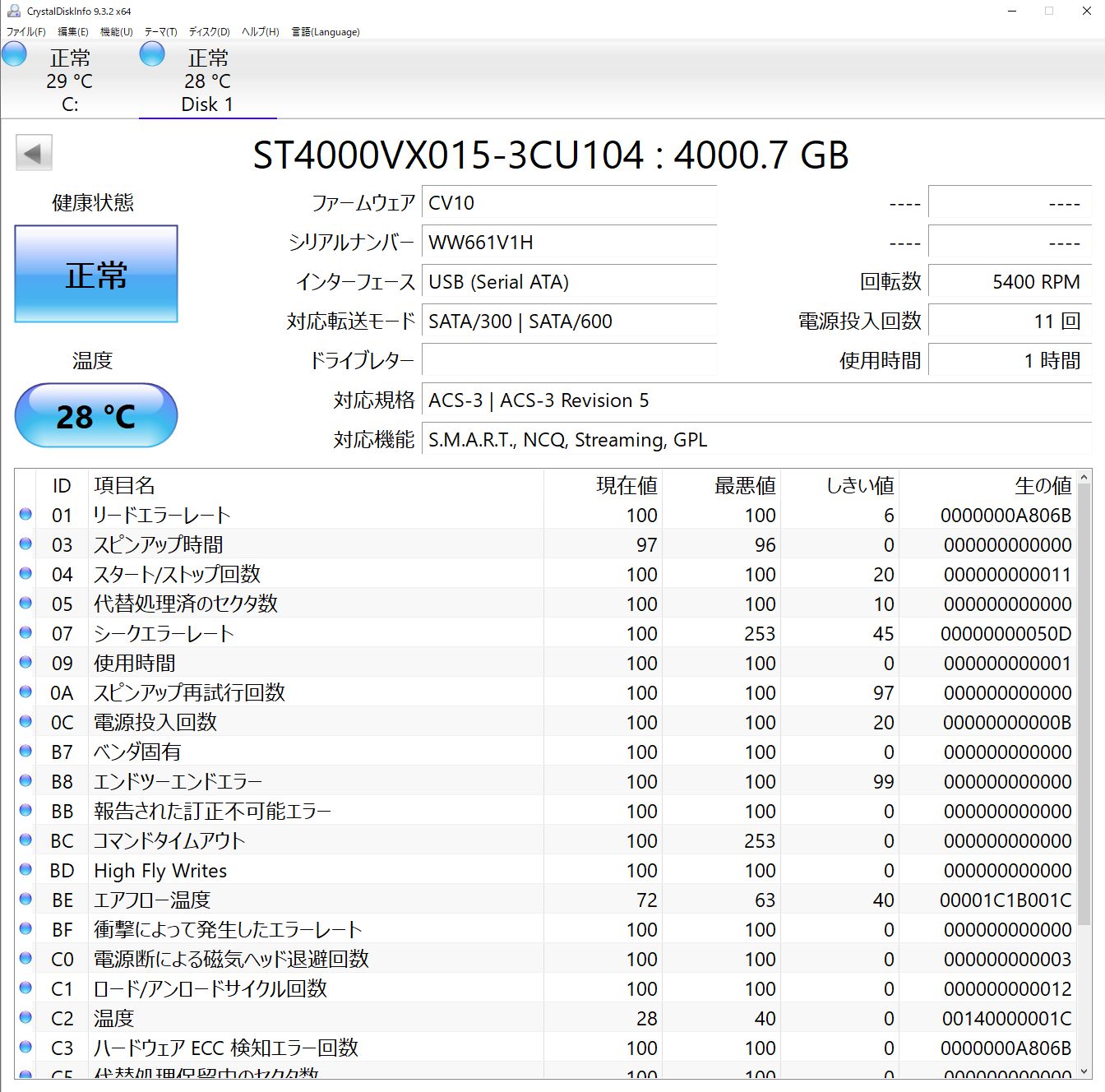Click the 生の値 column header
The image size is (1105, 1092).
(x=987, y=485)
